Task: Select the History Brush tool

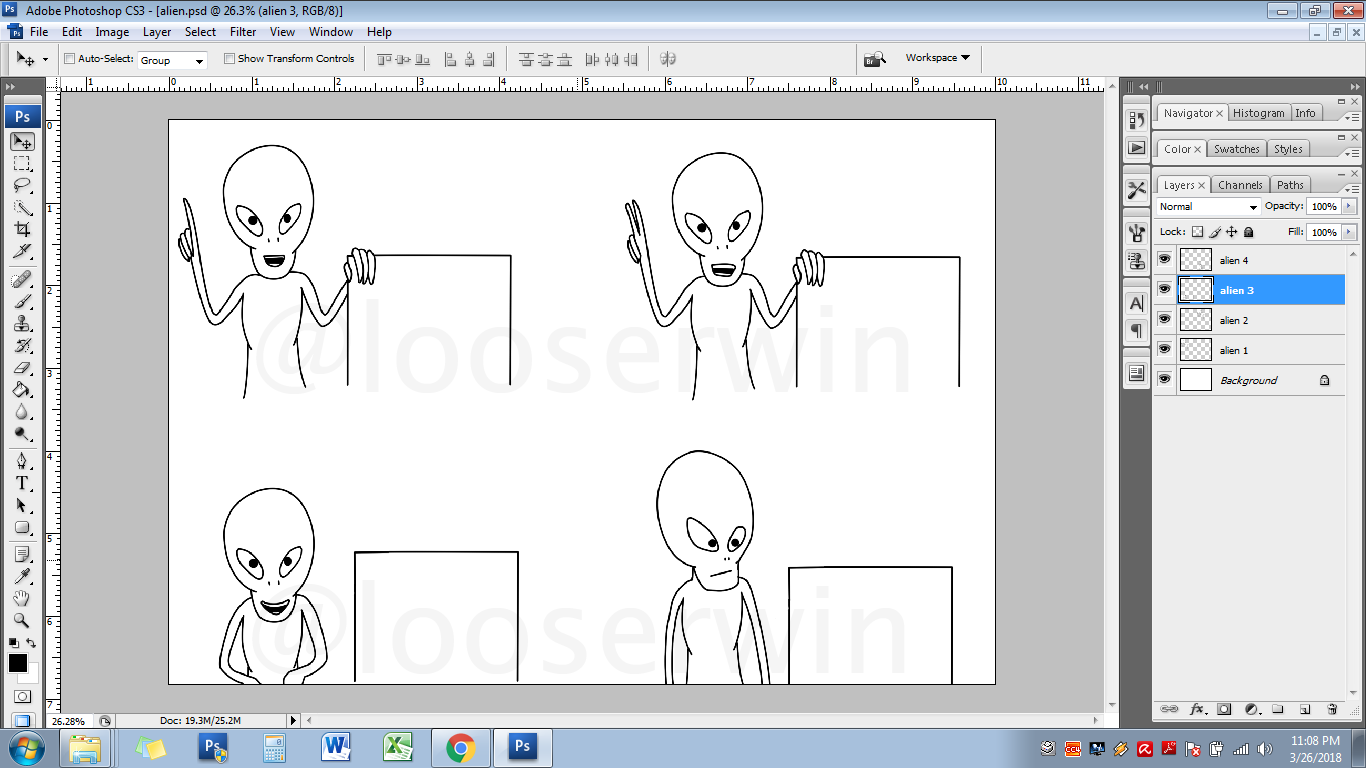Action: tap(22, 345)
